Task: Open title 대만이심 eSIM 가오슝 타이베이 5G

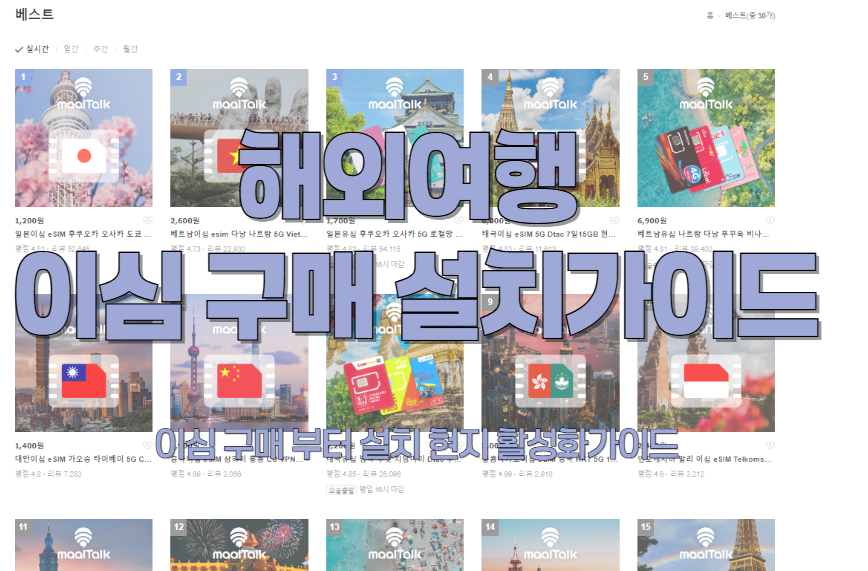Action: tap(83, 459)
